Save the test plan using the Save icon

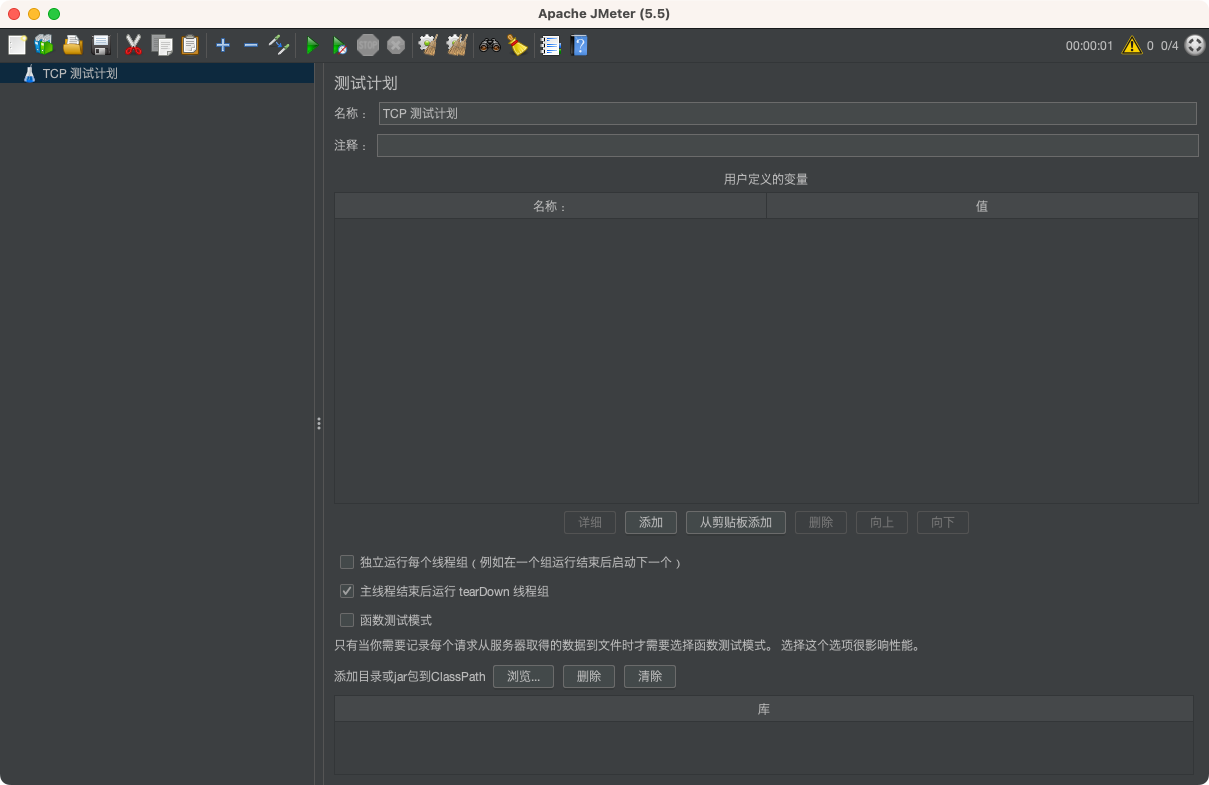coord(100,45)
